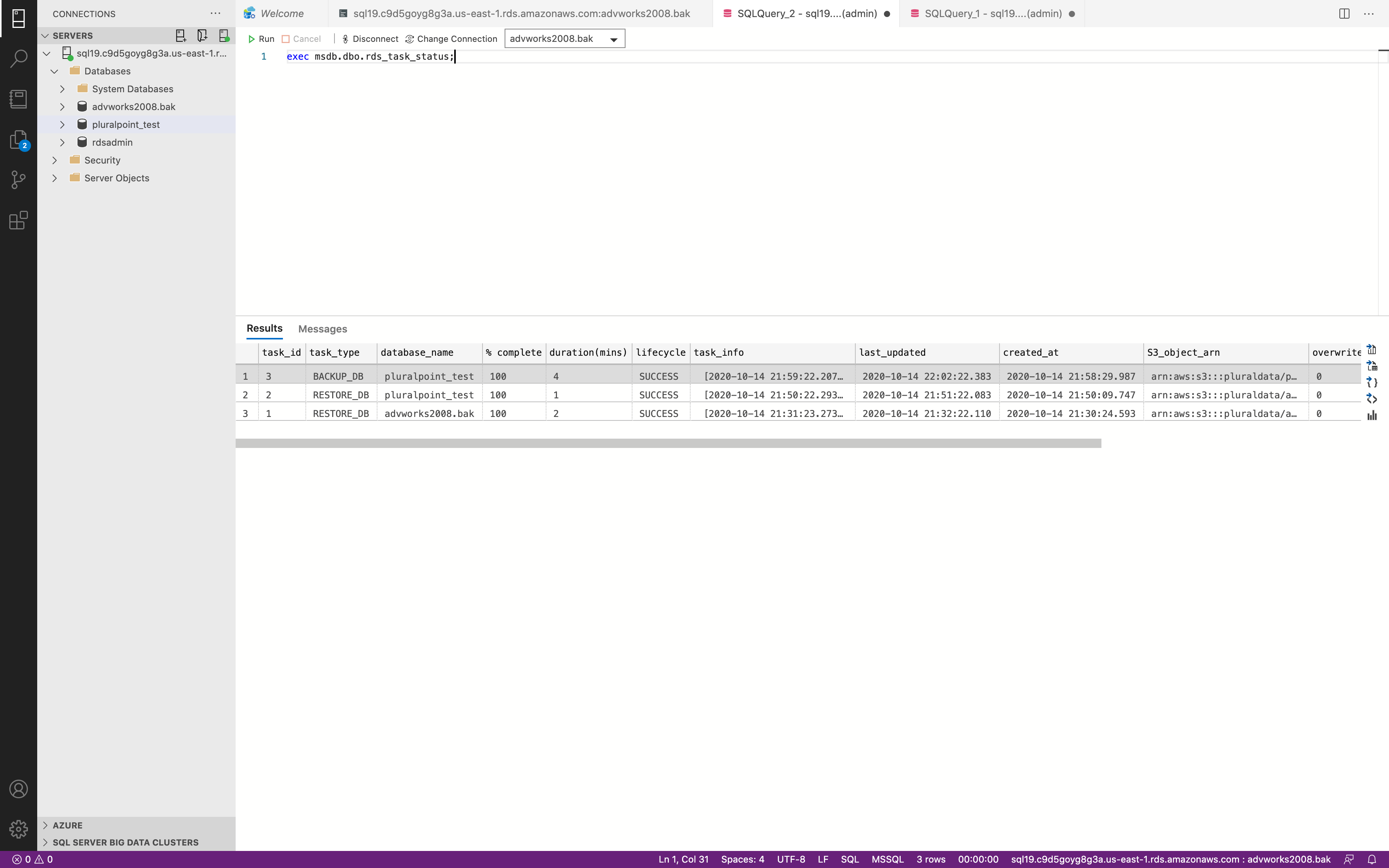Click the results grid horizontal scrollbar

coord(668,443)
